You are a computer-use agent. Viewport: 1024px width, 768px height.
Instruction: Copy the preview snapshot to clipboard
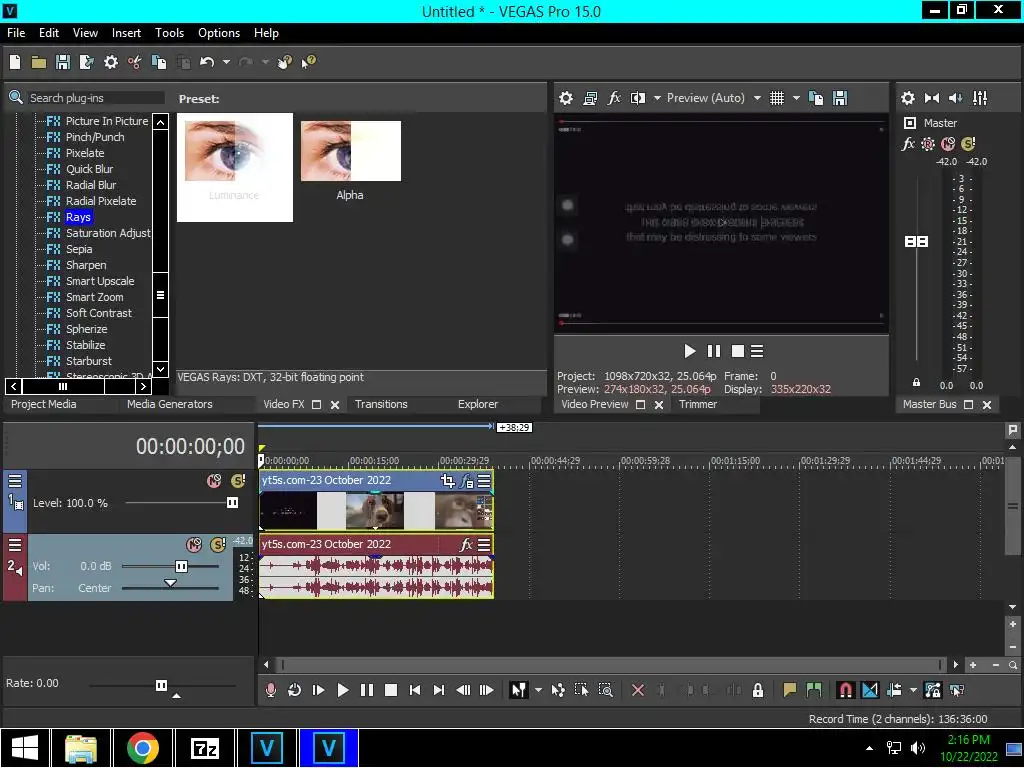tap(816, 98)
